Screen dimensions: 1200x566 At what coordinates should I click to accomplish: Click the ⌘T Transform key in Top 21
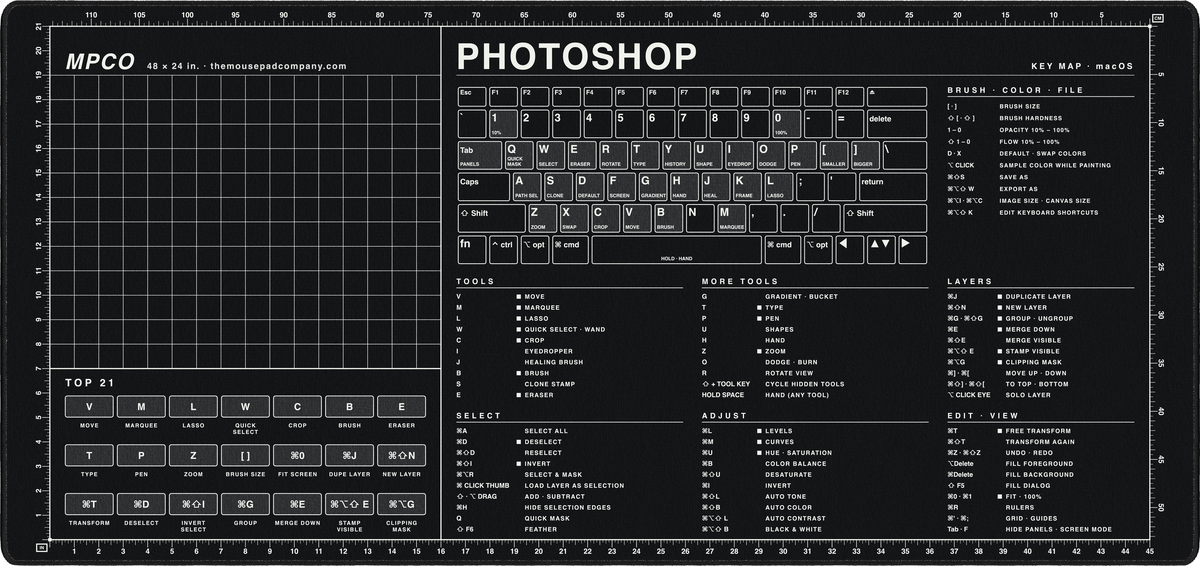tap(89, 506)
